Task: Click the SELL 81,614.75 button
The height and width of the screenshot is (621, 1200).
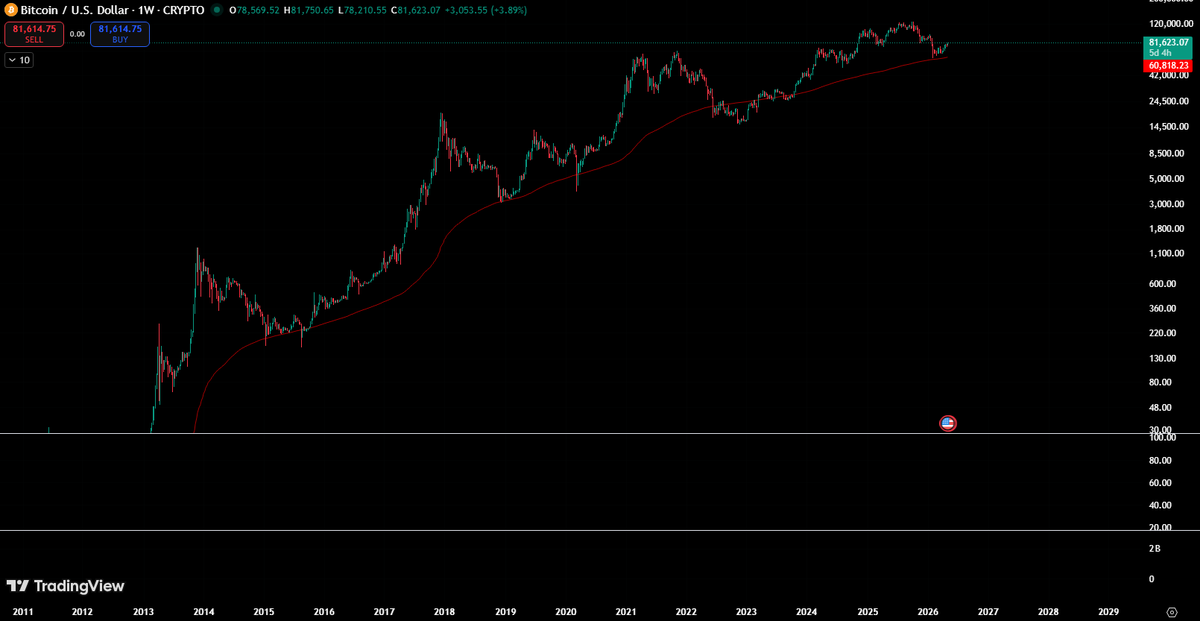Action: coord(35,34)
